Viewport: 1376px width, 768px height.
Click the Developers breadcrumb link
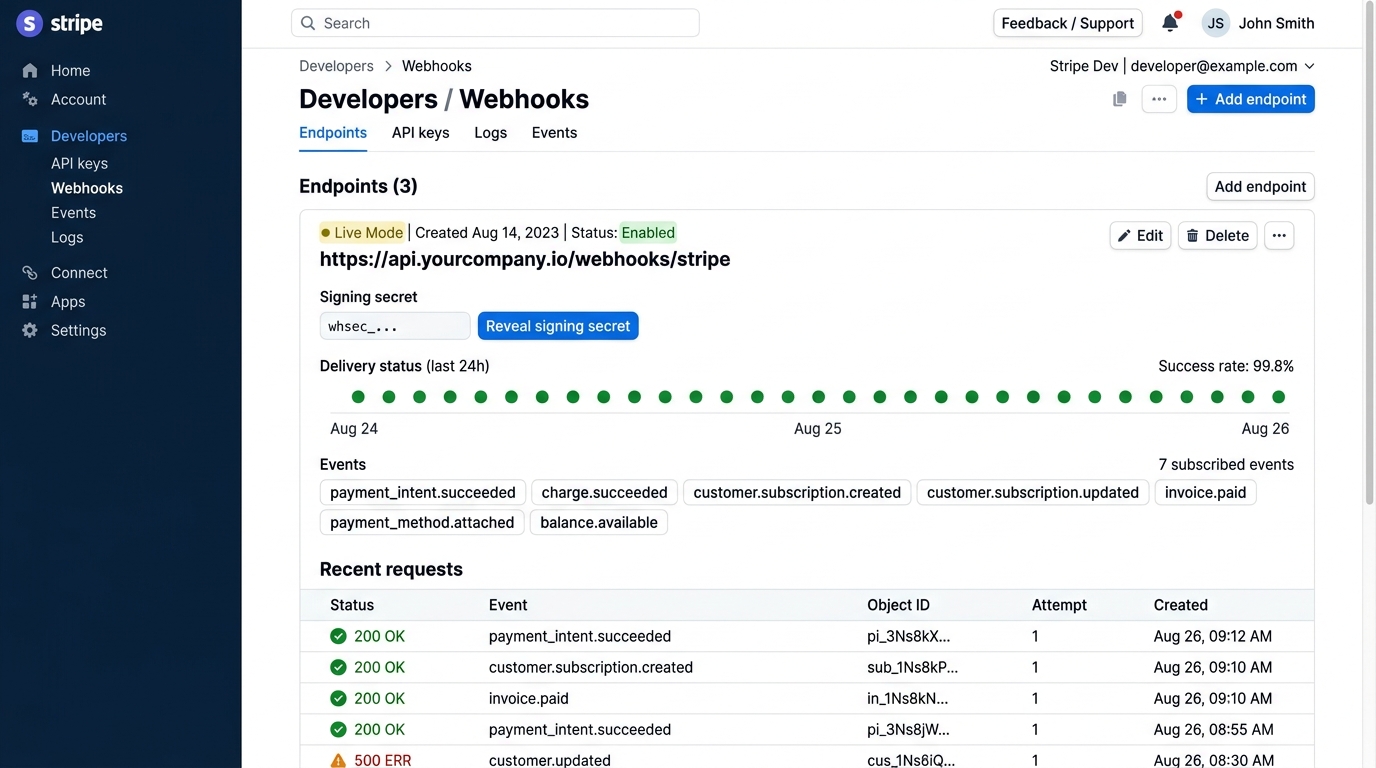click(x=336, y=66)
